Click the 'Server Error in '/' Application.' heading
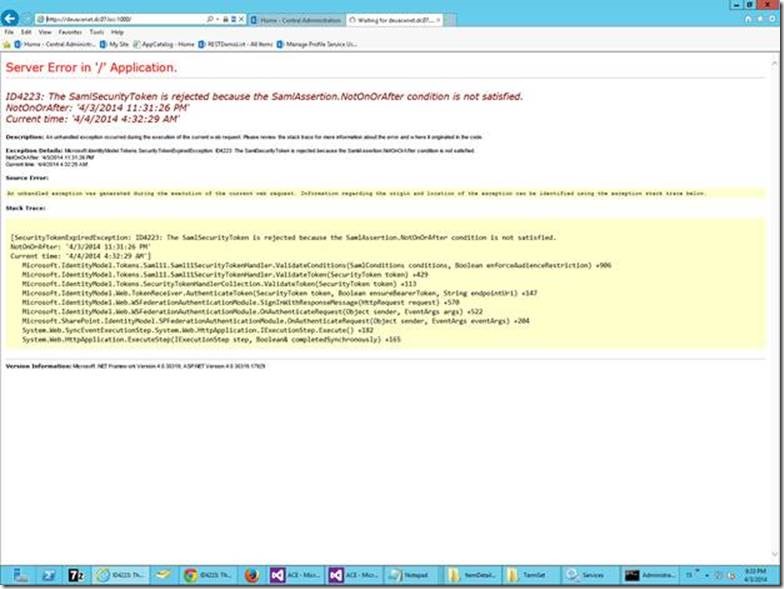Image resolution: width=784 pixels, height=589 pixels. pyautogui.click(x=91, y=68)
